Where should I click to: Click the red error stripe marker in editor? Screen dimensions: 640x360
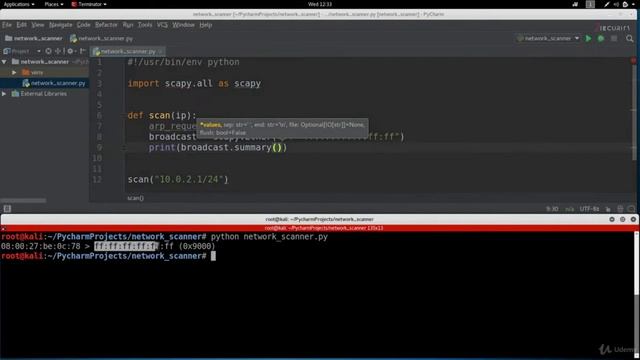click(x=633, y=60)
